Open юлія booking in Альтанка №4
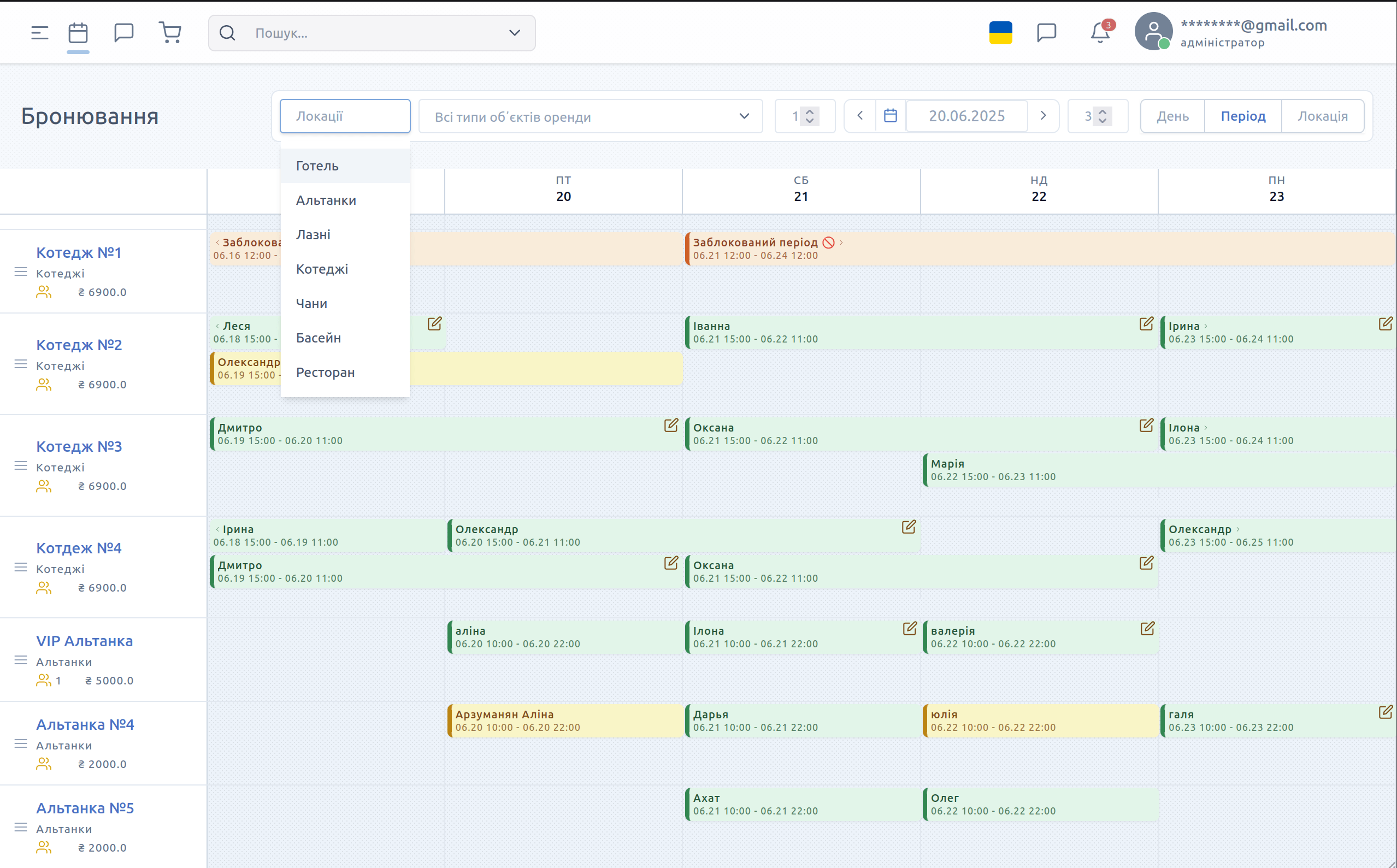This screenshot has width=1397, height=868. coord(1040,721)
